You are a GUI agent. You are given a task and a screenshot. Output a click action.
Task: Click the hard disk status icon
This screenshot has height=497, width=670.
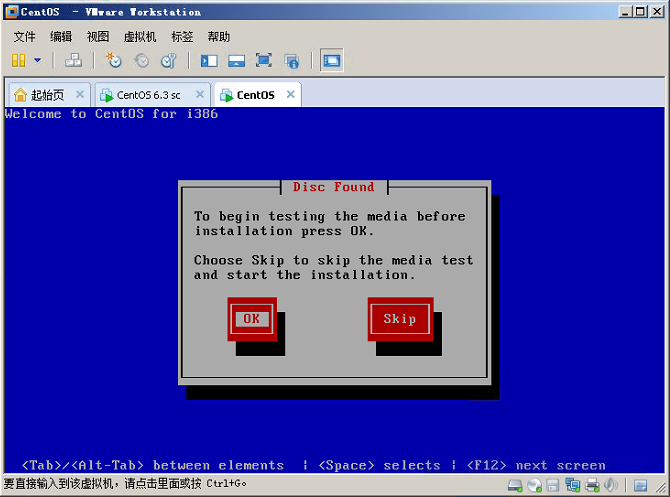(x=515, y=485)
